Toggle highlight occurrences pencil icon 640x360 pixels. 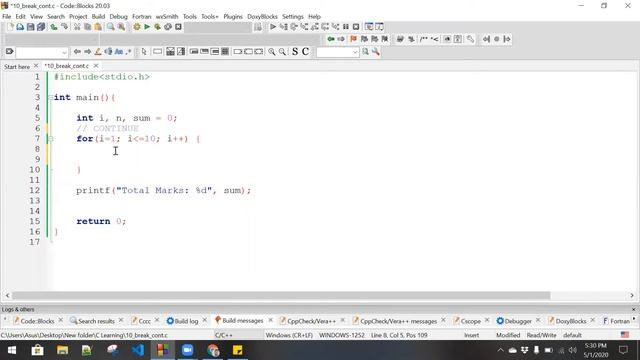[98, 52]
